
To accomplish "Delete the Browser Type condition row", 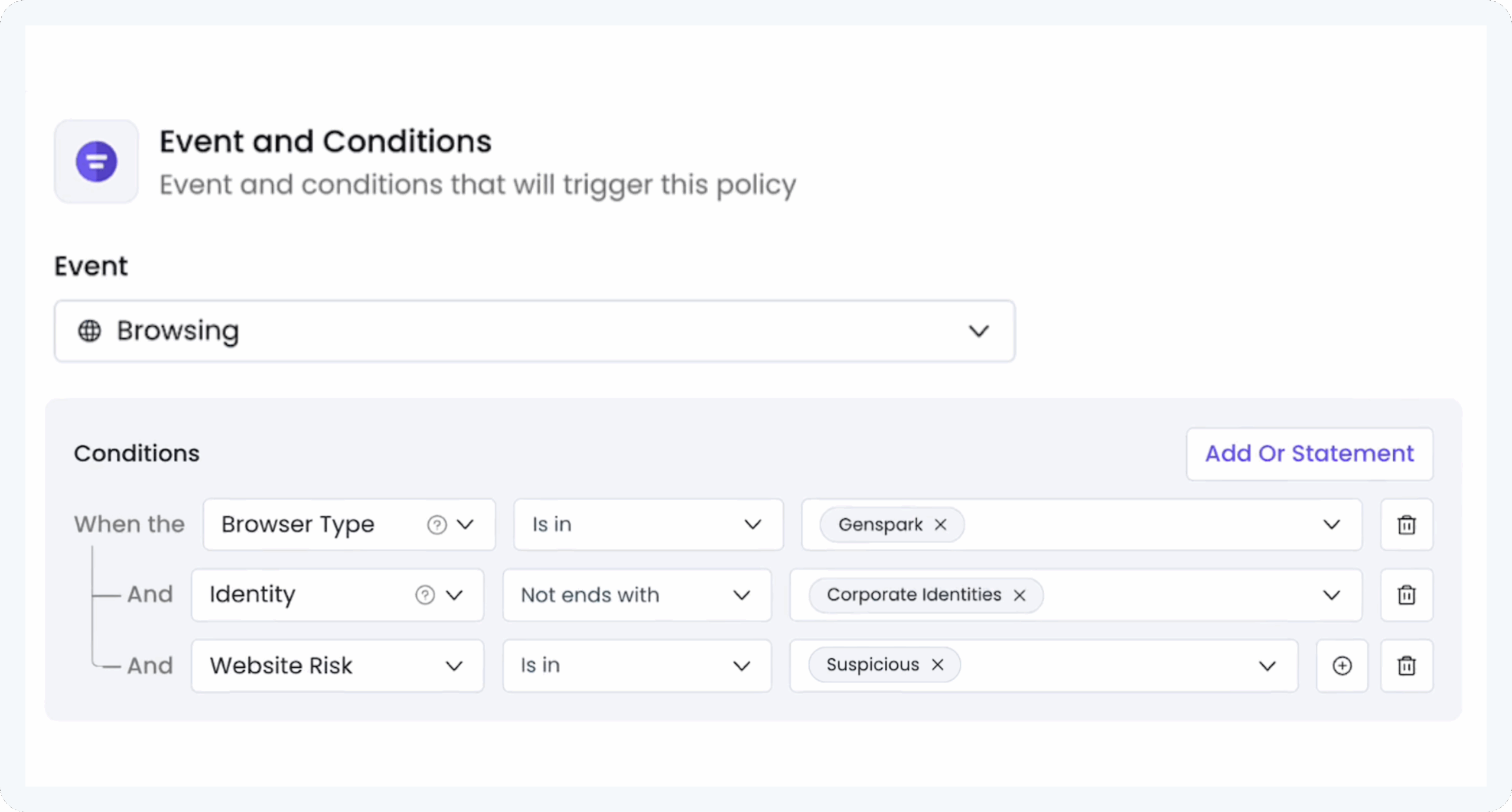I will pyautogui.click(x=1406, y=525).
